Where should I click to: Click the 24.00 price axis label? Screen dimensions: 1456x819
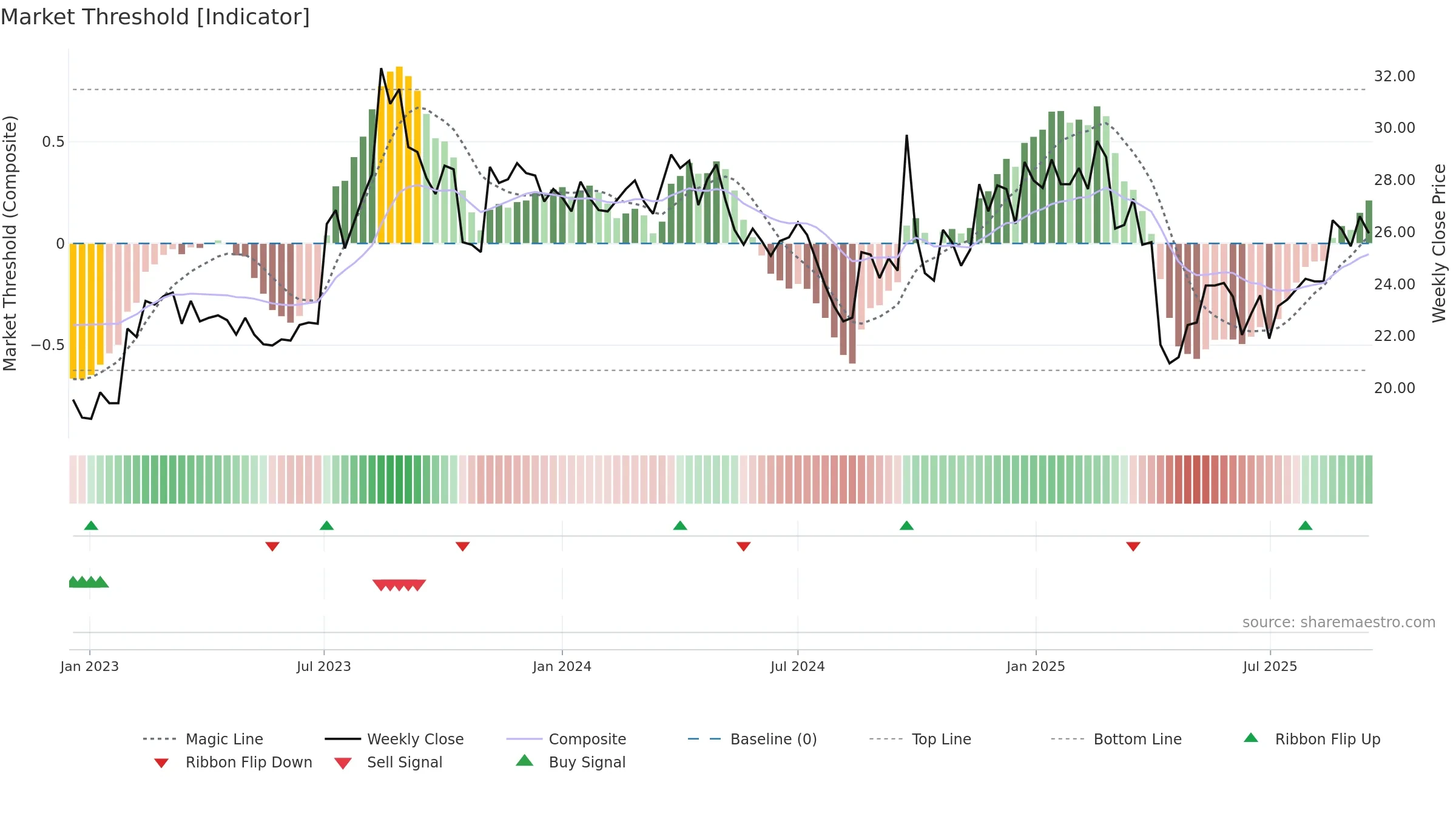coord(1395,285)
